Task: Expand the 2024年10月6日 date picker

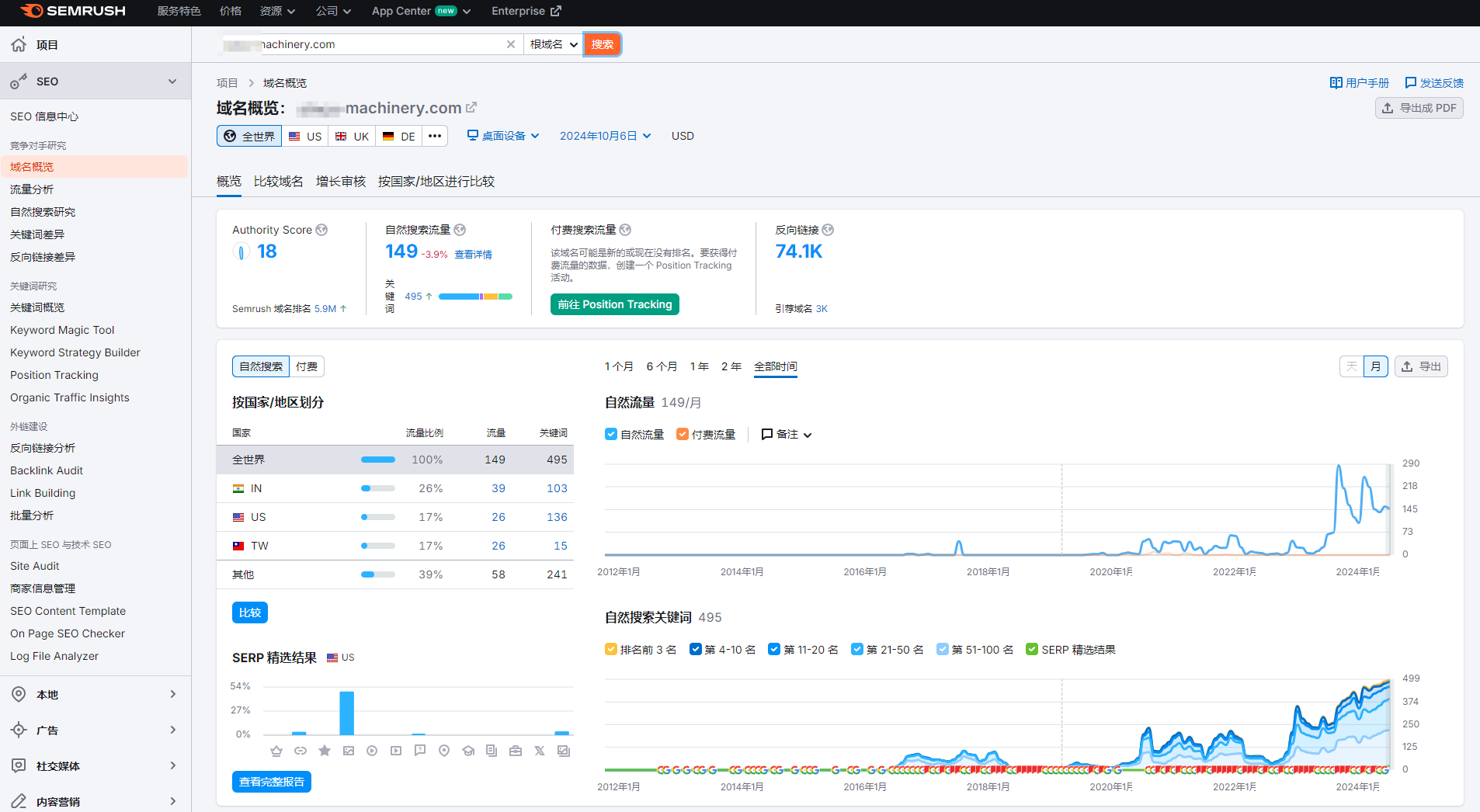Action: click(x=606, y=136)
